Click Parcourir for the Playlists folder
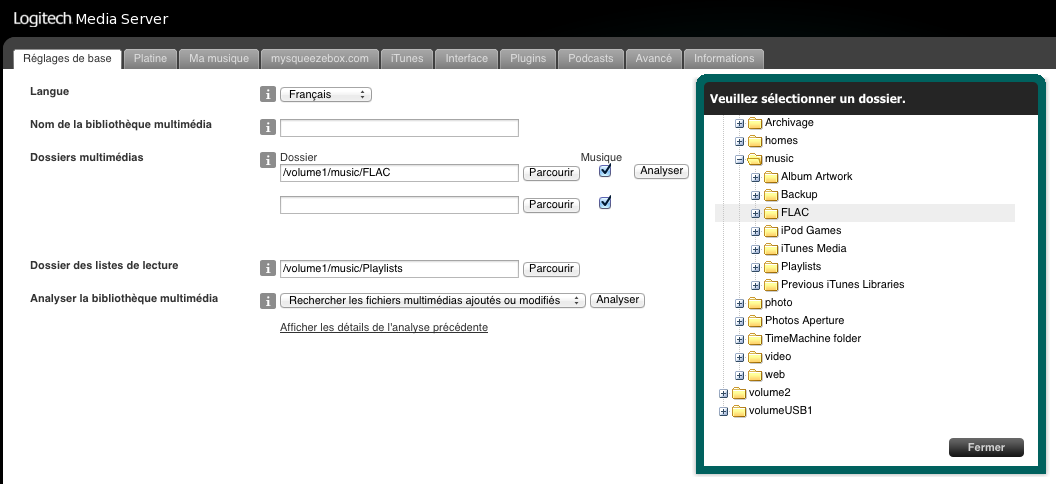The width and height of the screenshot is (1056, 484). coord(551,269)
